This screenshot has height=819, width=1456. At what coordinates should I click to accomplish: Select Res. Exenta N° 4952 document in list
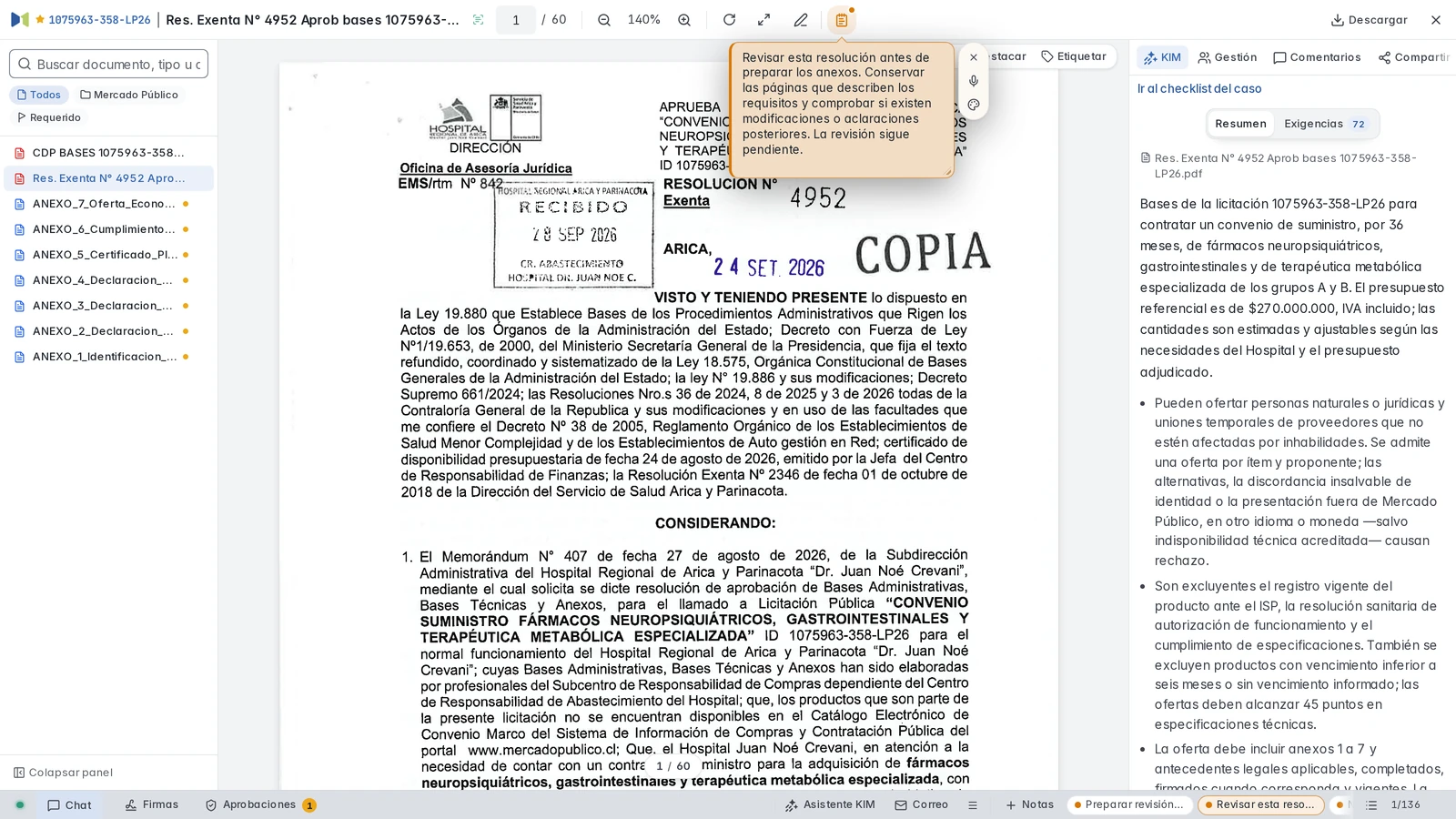108,178
